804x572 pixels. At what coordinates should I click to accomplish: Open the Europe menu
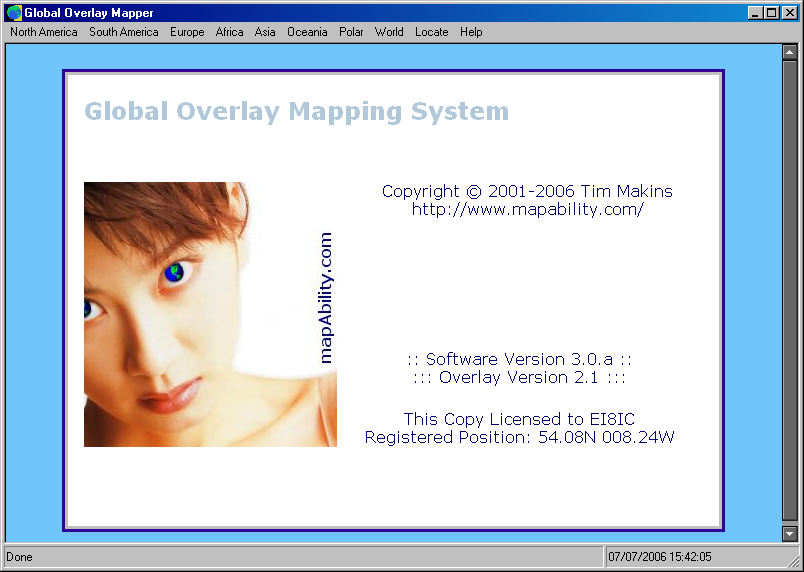187,32
